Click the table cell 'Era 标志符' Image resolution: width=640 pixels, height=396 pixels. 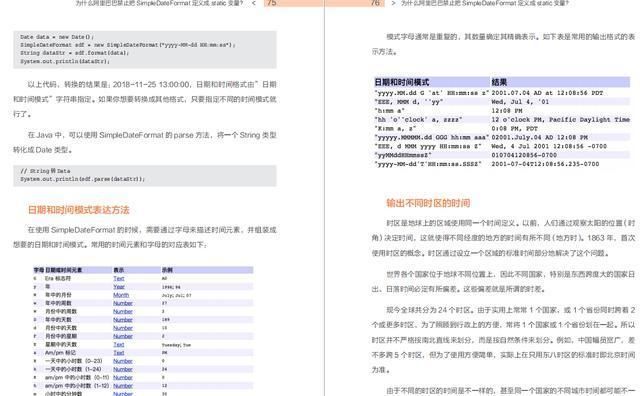pyautogui.click(x=58, y=278)
